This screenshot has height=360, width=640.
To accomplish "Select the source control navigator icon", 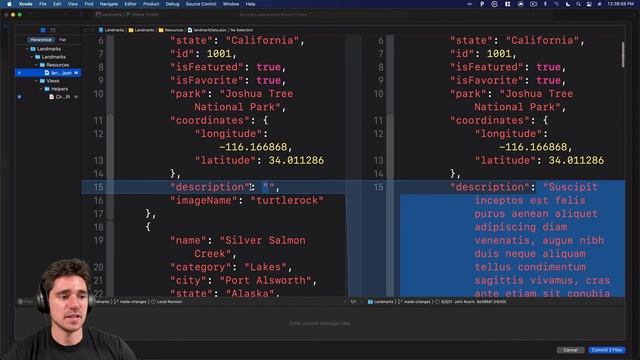I will pyautogui.click(x=43, y=30).
